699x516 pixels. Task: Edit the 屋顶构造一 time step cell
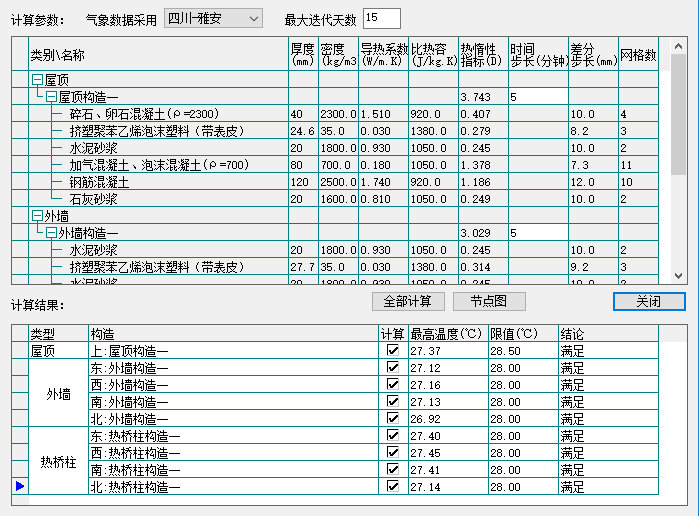pyautogui.click(x=536, y=97)
